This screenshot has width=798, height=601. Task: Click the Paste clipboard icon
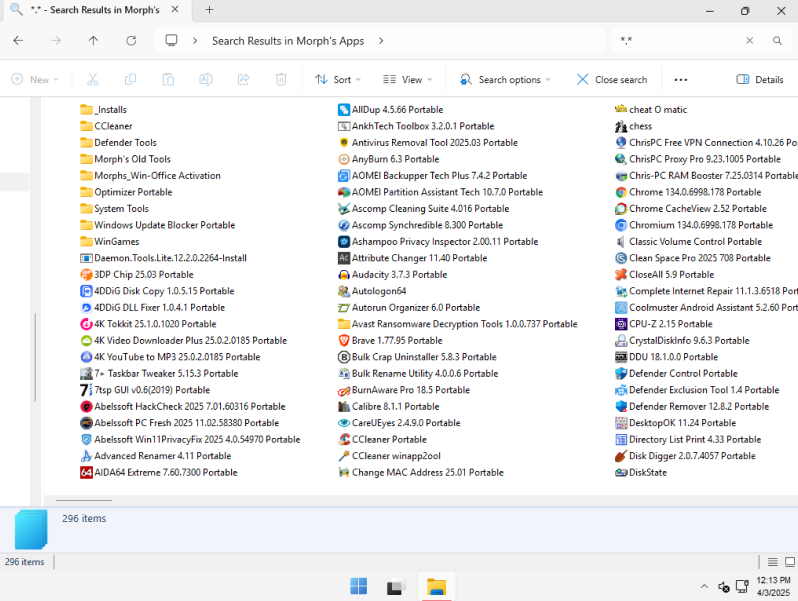168,79
